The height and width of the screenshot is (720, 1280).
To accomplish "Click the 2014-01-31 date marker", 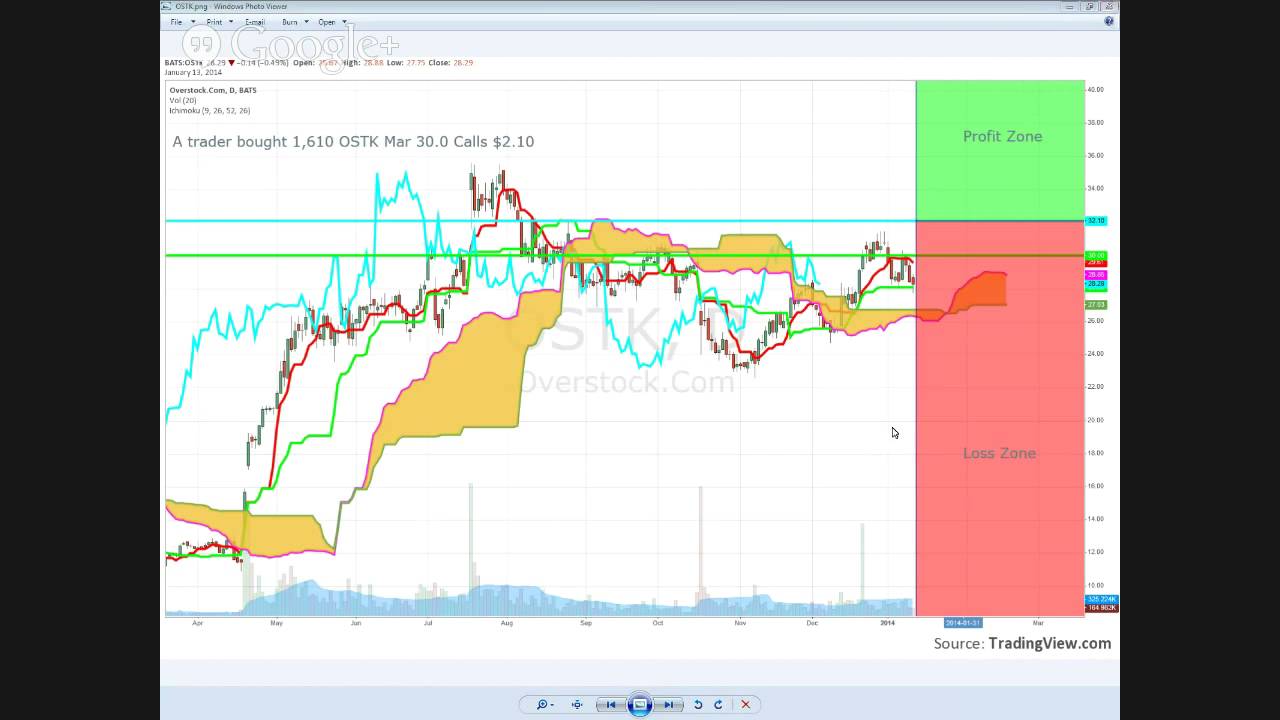I will click(964, 622).
